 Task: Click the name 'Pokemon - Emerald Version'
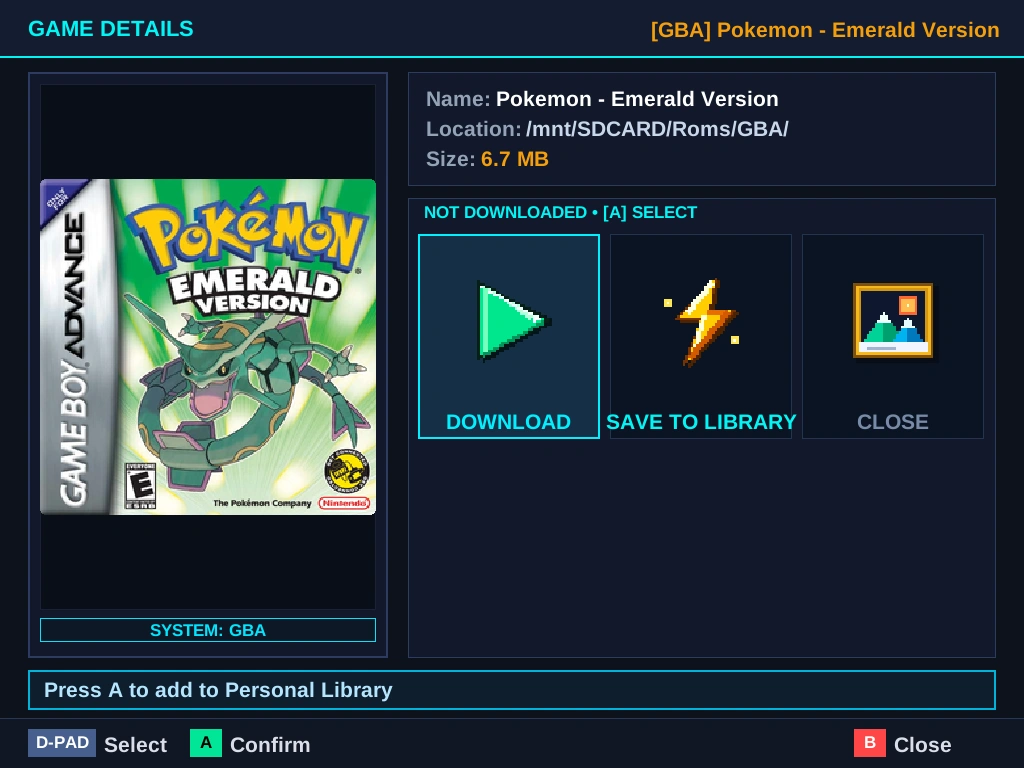pos(637,99)
